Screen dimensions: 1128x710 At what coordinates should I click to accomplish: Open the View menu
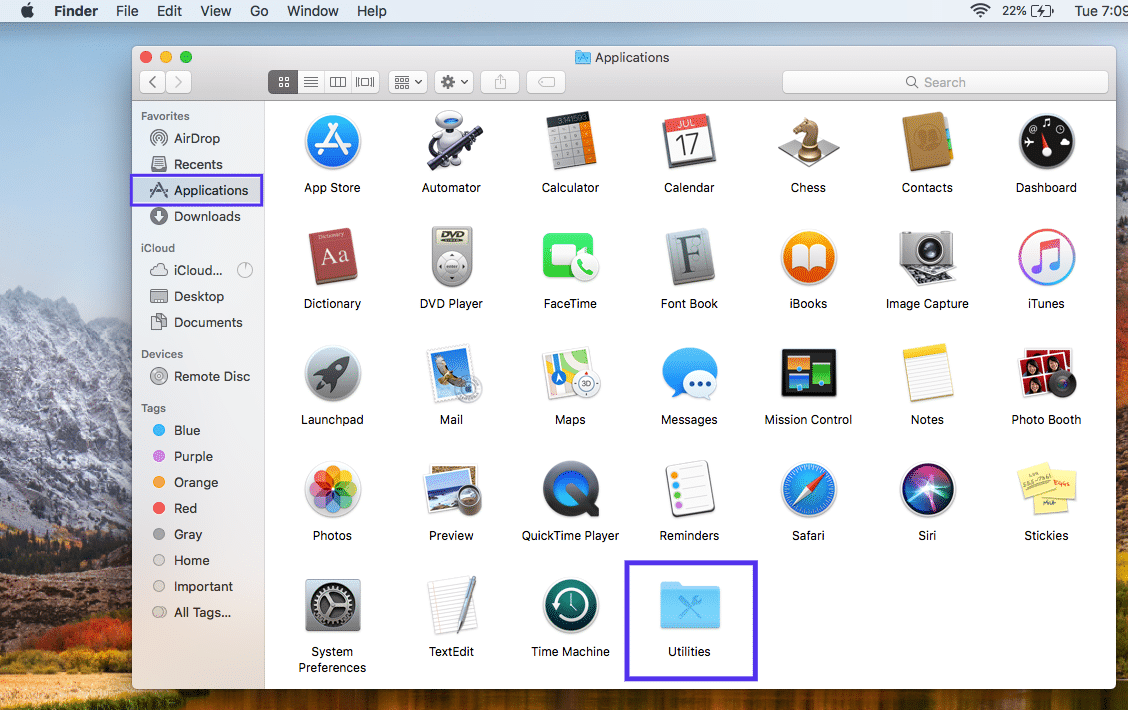[x=216, y=11]
